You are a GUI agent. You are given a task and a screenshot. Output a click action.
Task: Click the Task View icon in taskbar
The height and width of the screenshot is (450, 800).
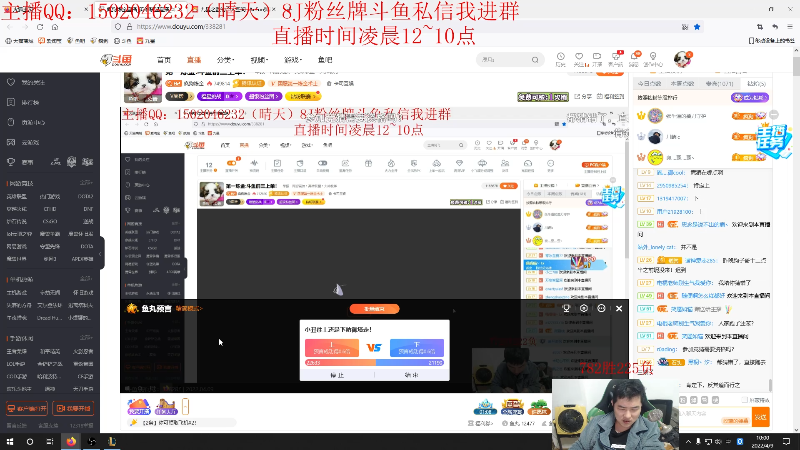[x=49, y=441]
